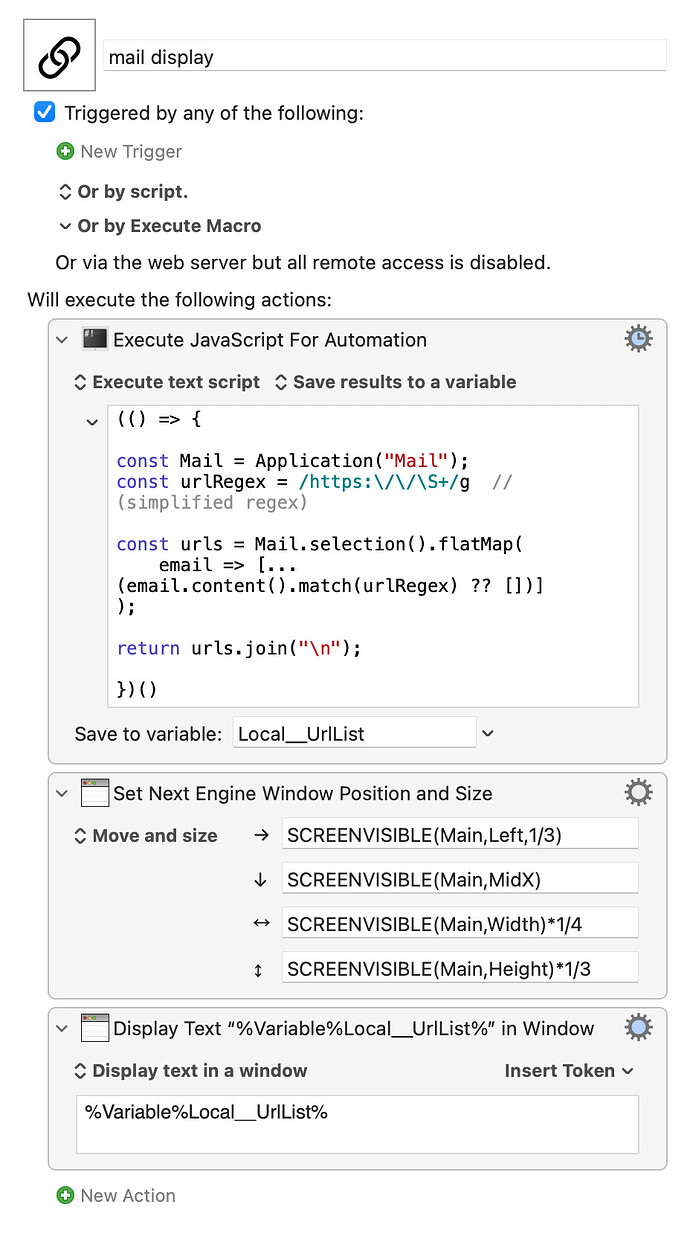Click the terminal icon of the JavaScript action
Viewport: 690px width, 1238px height.
pyautogui.click(x=95, y=339)
